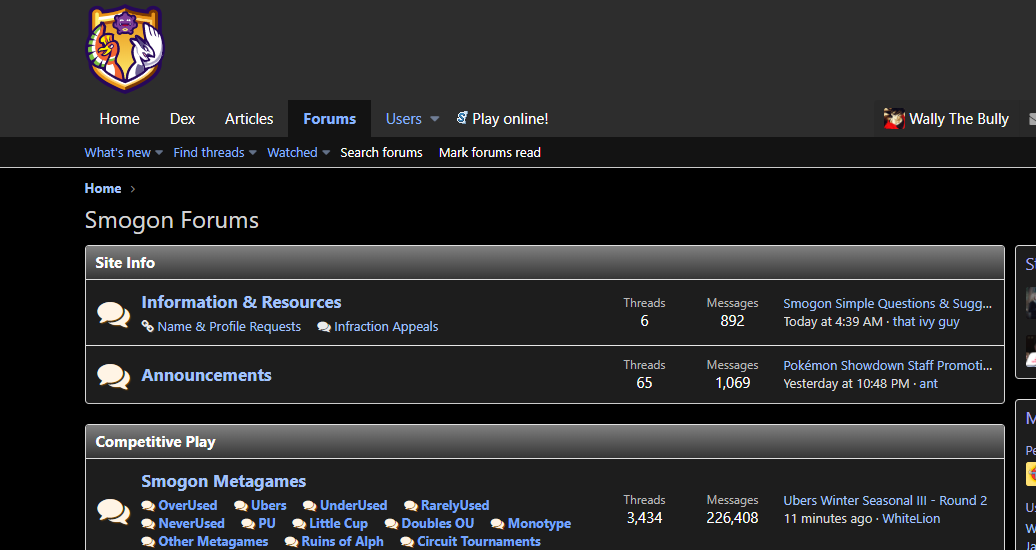Image resolution: width=1036 pixels, height=550 pixels.
Task: Open the Other Metagames subforum
Action: point(213,542)
